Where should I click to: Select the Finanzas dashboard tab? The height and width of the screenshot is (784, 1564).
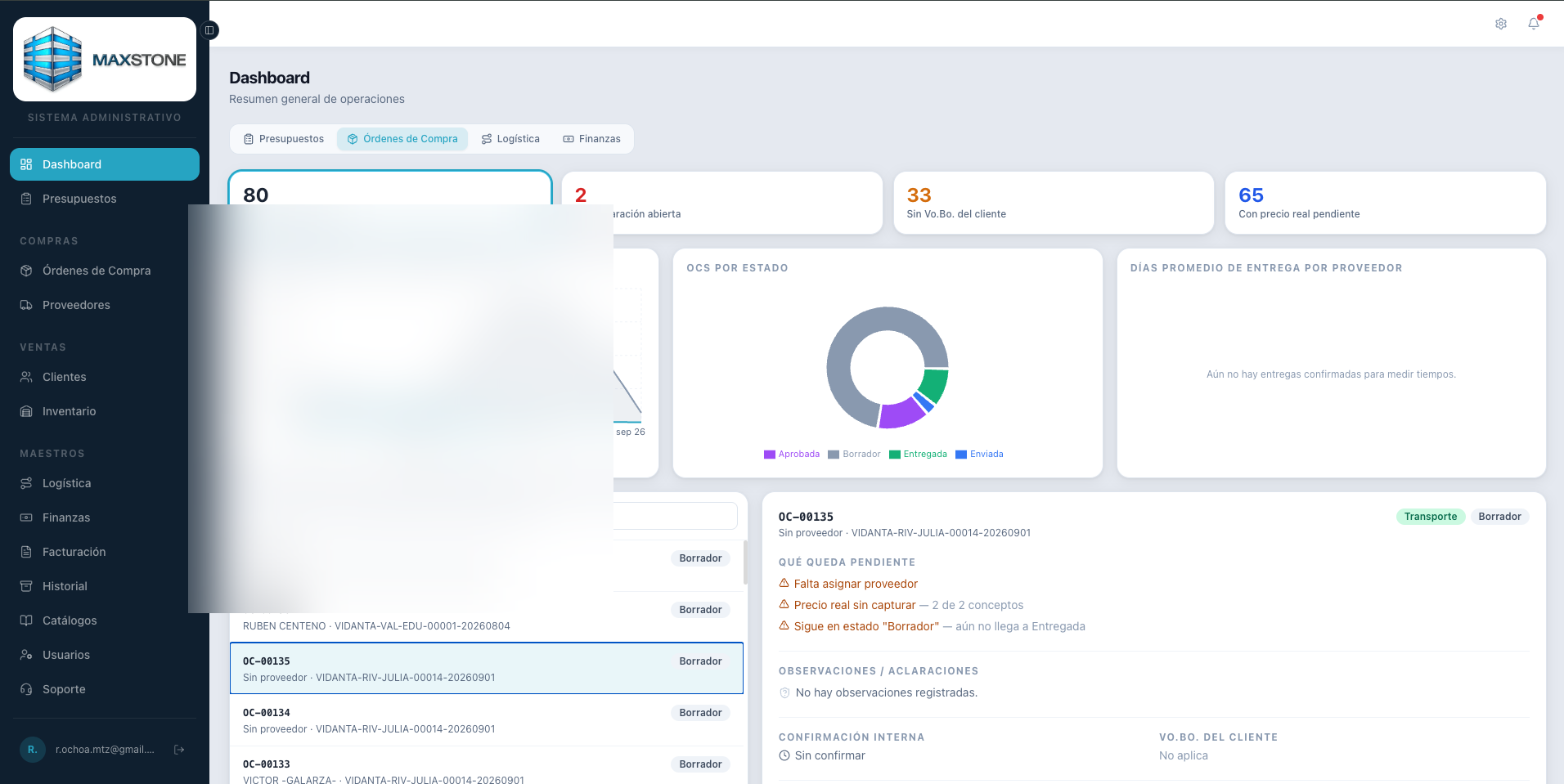coord(591,139)
